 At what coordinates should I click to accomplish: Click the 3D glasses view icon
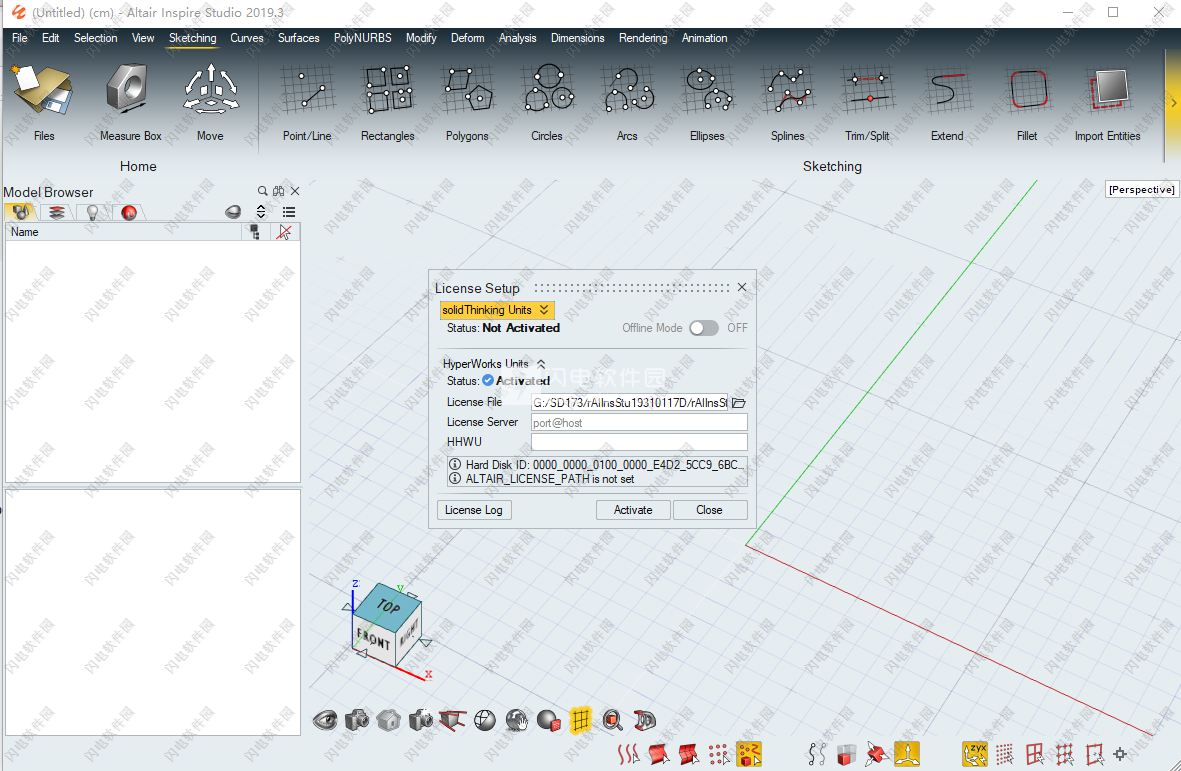[x=645, y=721]
